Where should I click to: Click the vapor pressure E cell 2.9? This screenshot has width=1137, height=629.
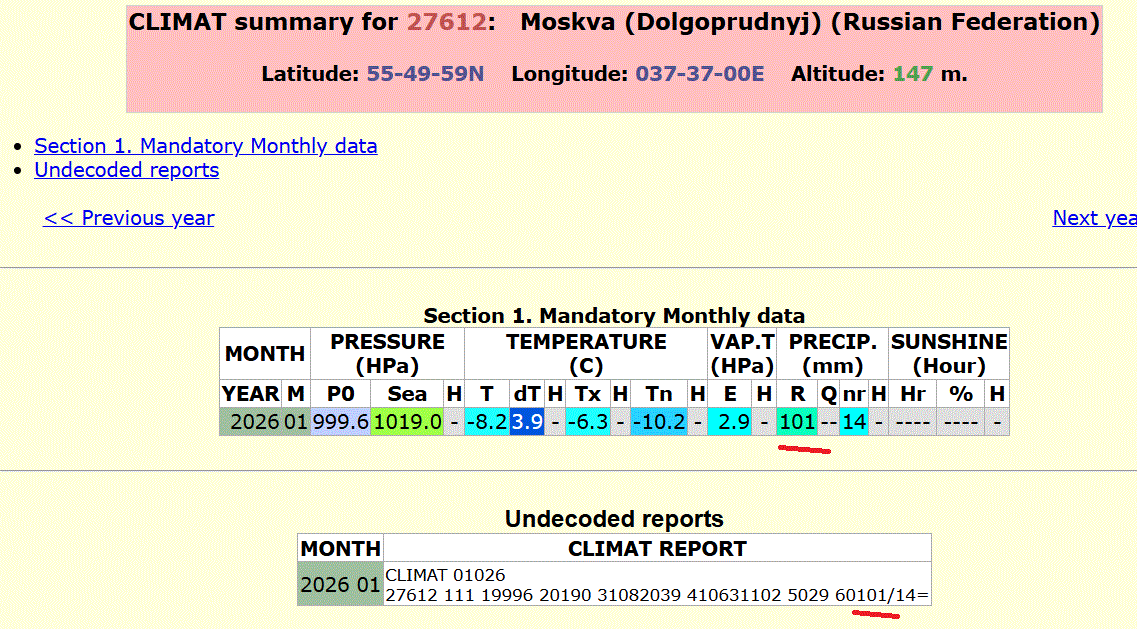click(733, 422)
